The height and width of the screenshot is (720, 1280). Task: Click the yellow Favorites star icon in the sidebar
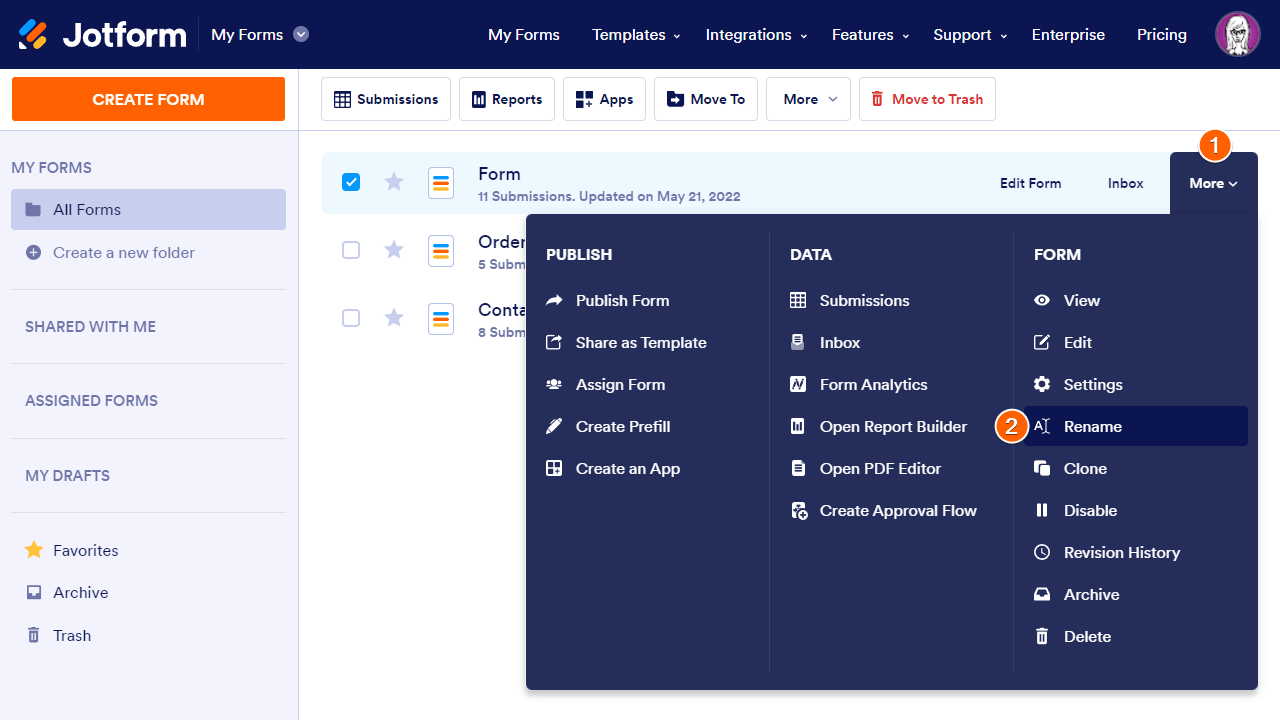34,550
